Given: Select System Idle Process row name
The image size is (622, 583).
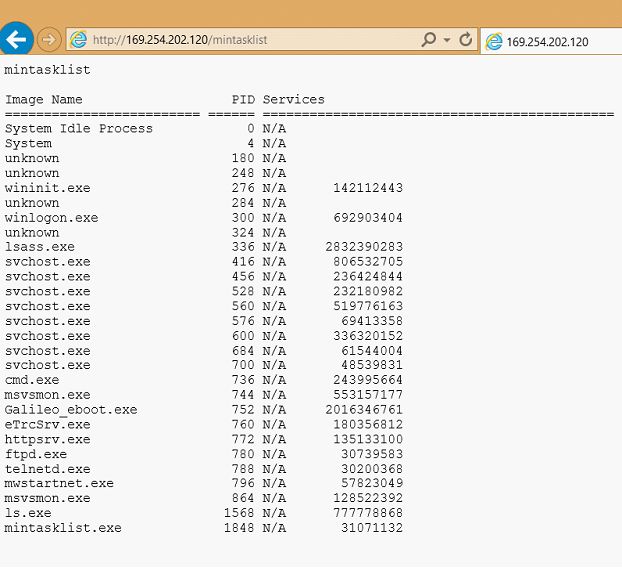Looking at the screenshot, I should tap(79, 128).
